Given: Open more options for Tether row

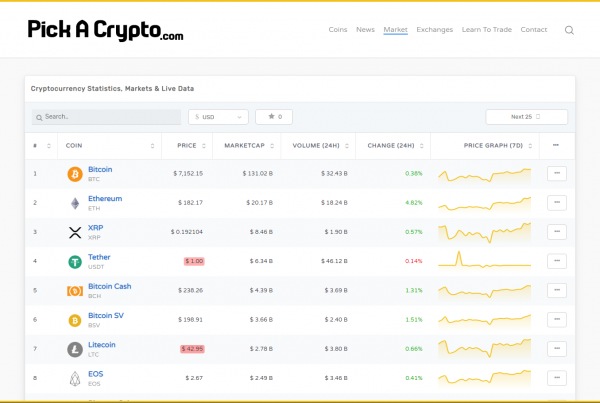Looking at the screenshot, I should 557,261.
